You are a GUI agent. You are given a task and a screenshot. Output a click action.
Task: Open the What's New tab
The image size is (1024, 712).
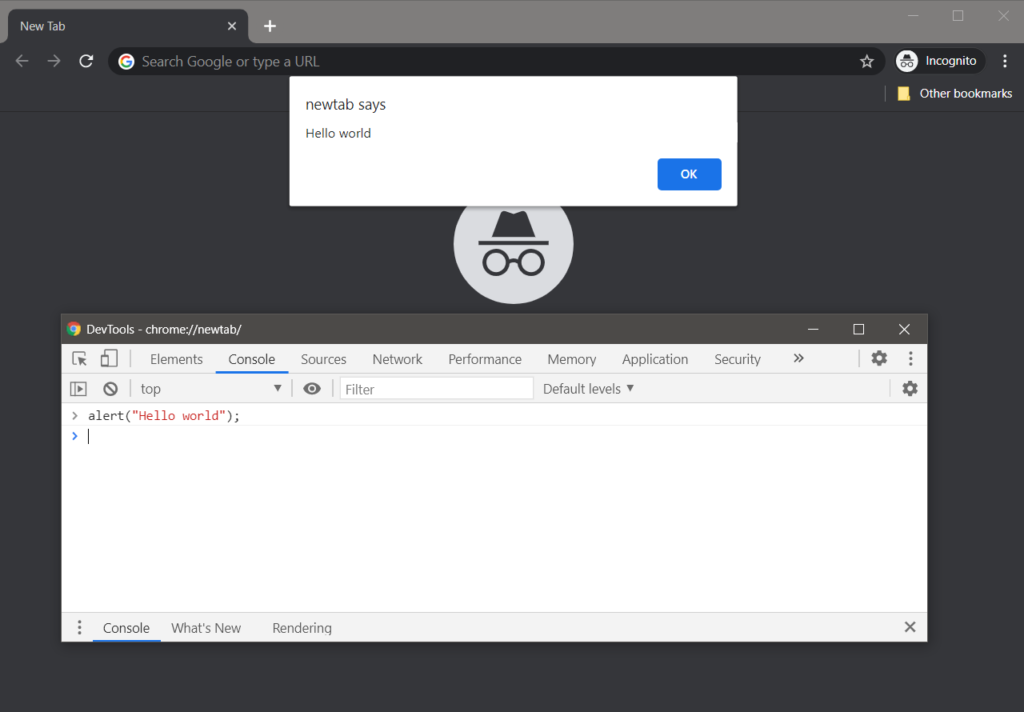(206, 627)
